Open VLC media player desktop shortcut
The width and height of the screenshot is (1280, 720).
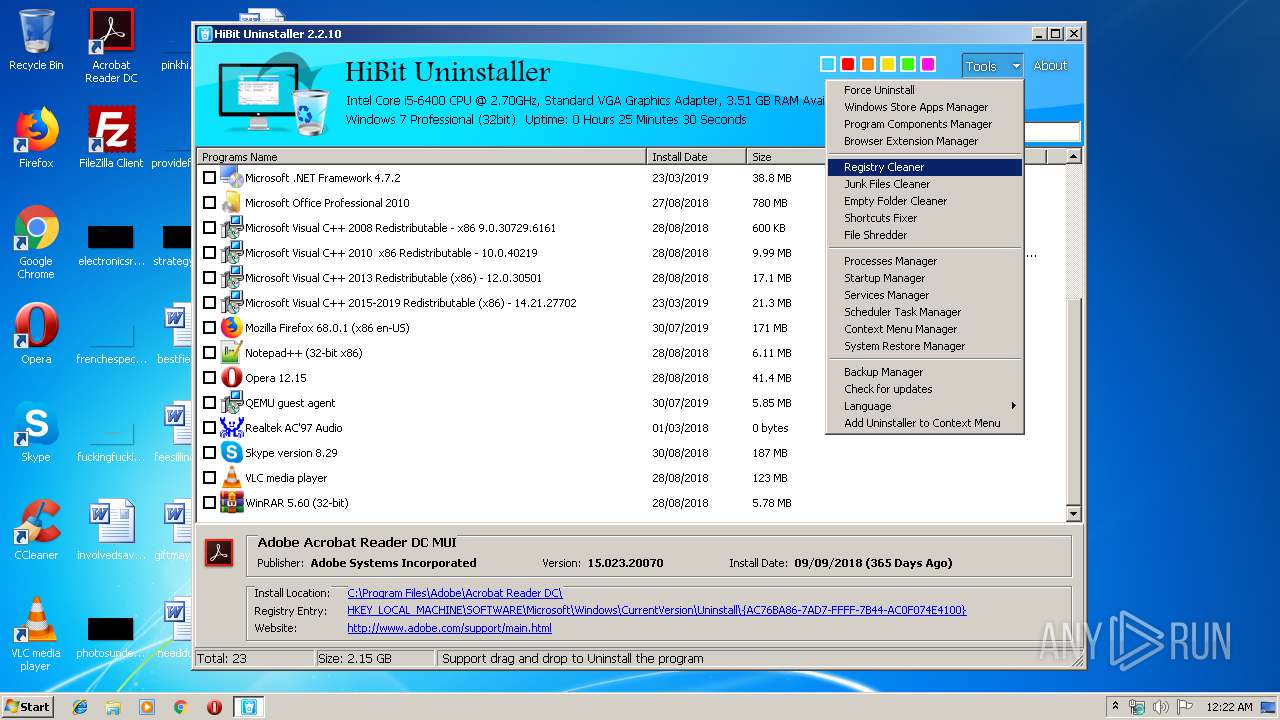coord(36,634)
